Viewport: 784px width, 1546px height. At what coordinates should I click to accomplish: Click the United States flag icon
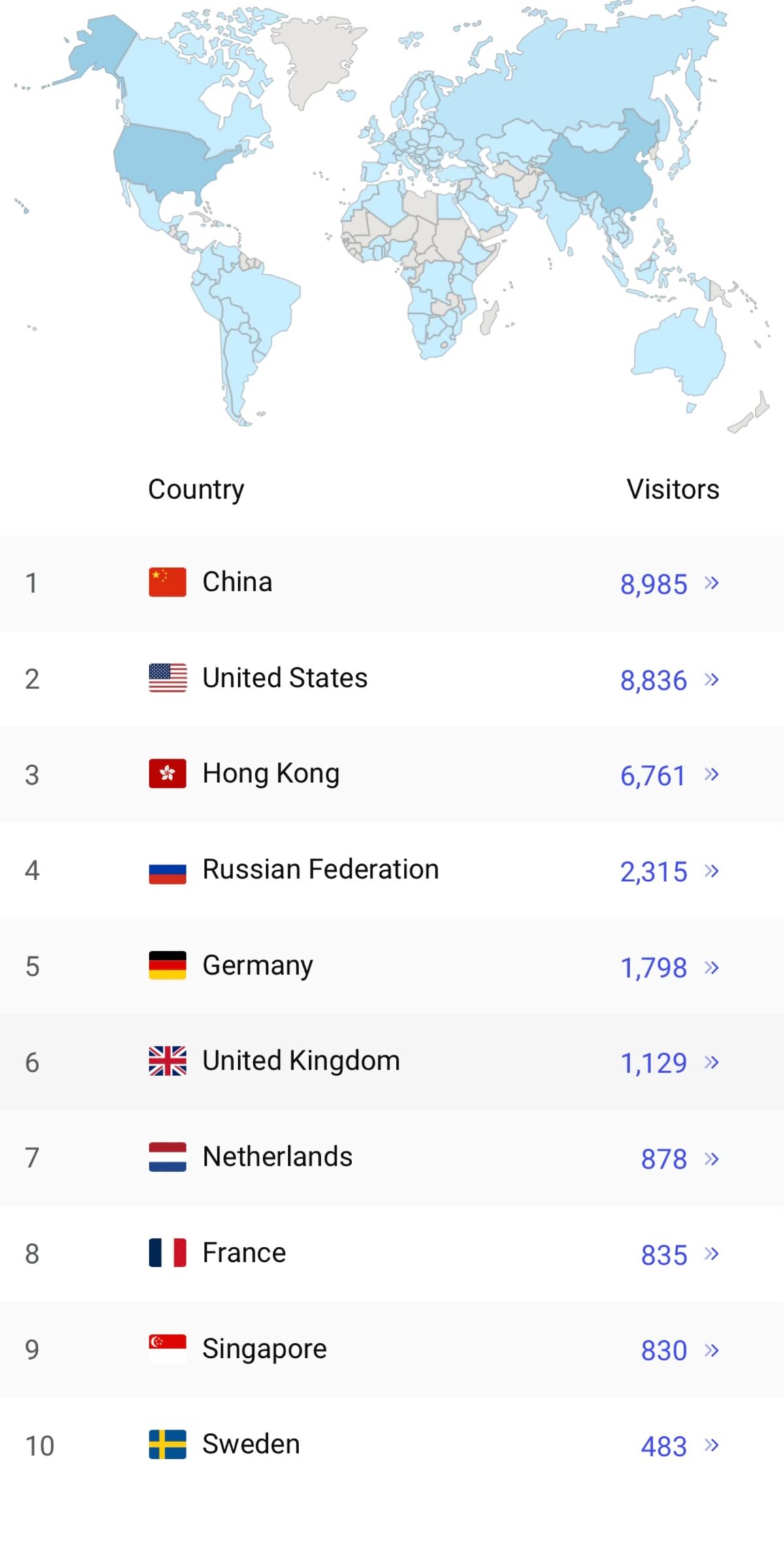tap(167, 678)
